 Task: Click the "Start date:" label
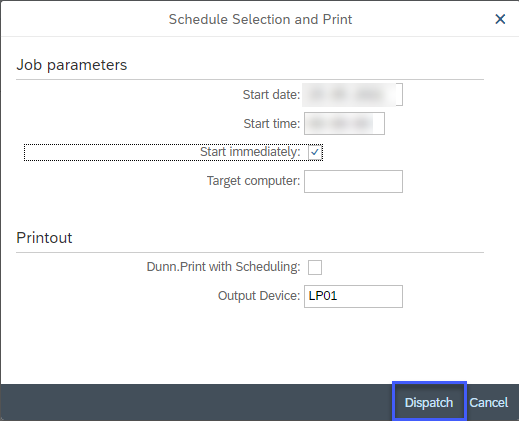click(271, 95)
